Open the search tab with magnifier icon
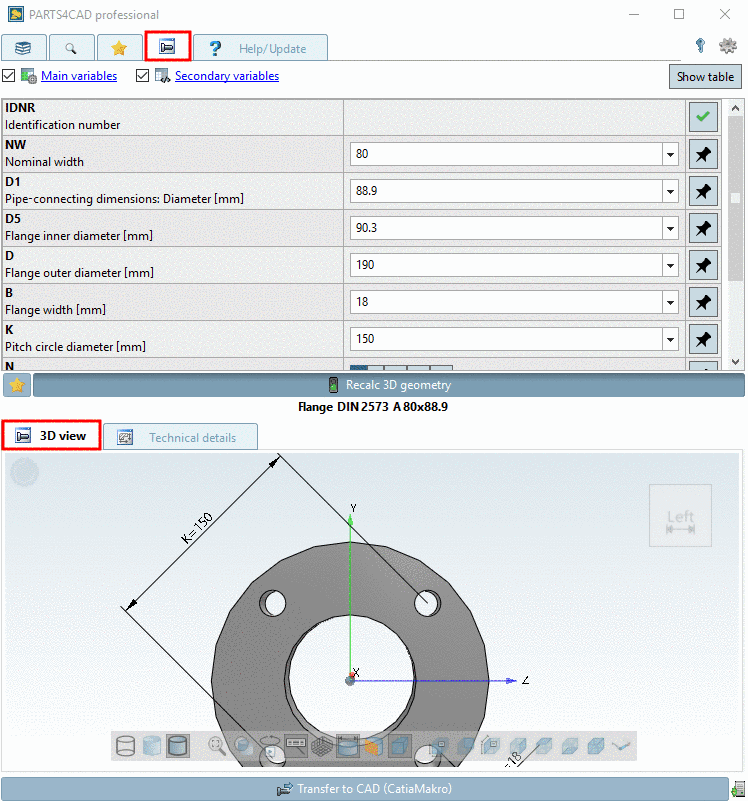The image size is (748, 801). tap(71, 47)
